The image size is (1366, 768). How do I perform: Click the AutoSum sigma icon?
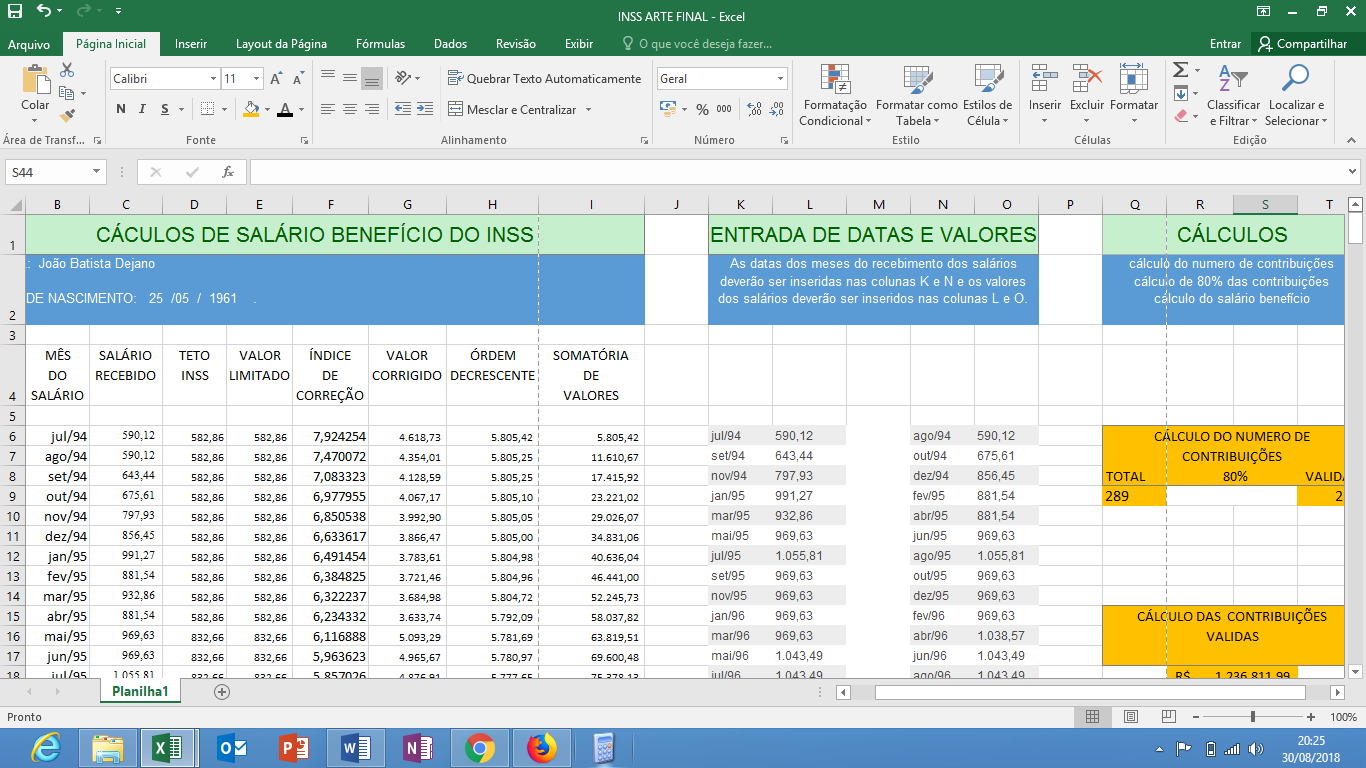(x=1180, y=70)
